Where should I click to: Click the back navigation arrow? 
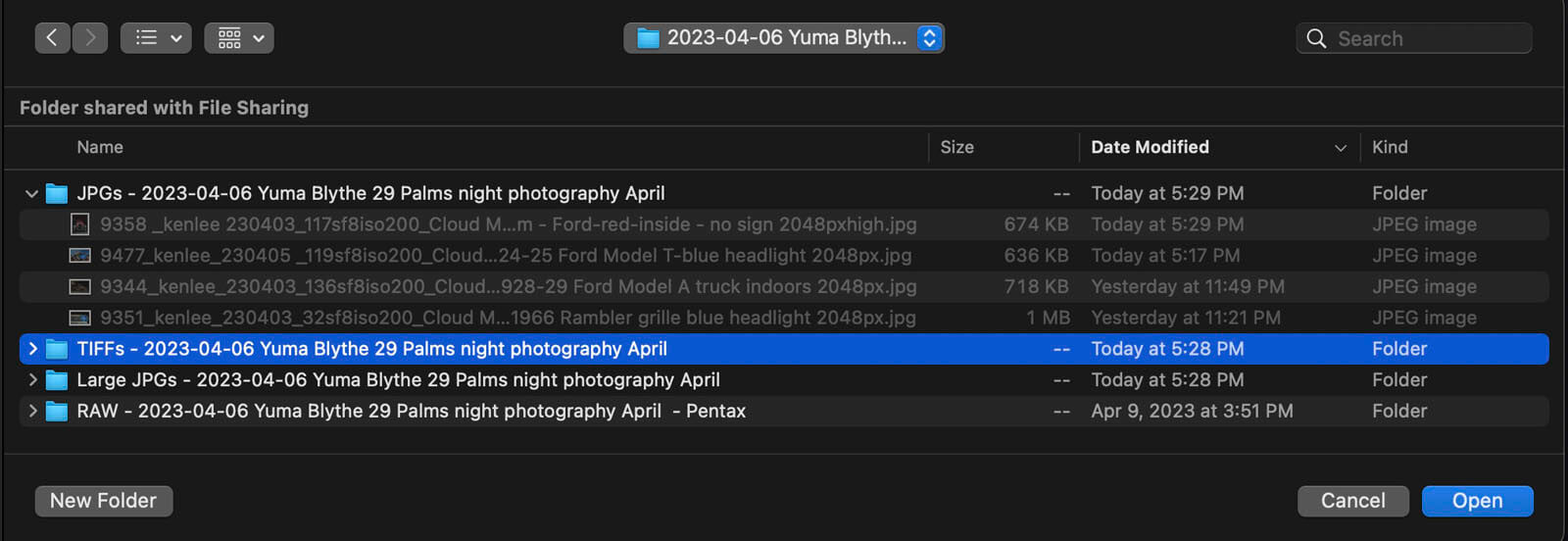52,38
